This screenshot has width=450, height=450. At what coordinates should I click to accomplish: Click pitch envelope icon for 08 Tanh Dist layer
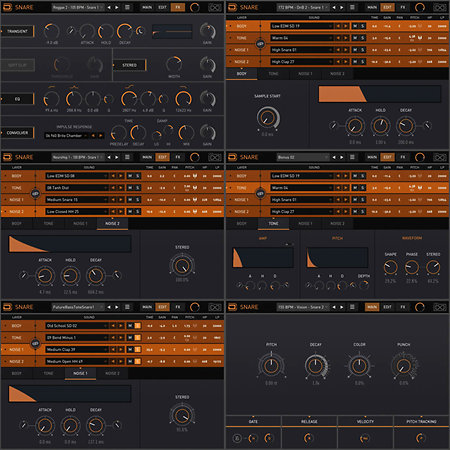click(195, 188)
